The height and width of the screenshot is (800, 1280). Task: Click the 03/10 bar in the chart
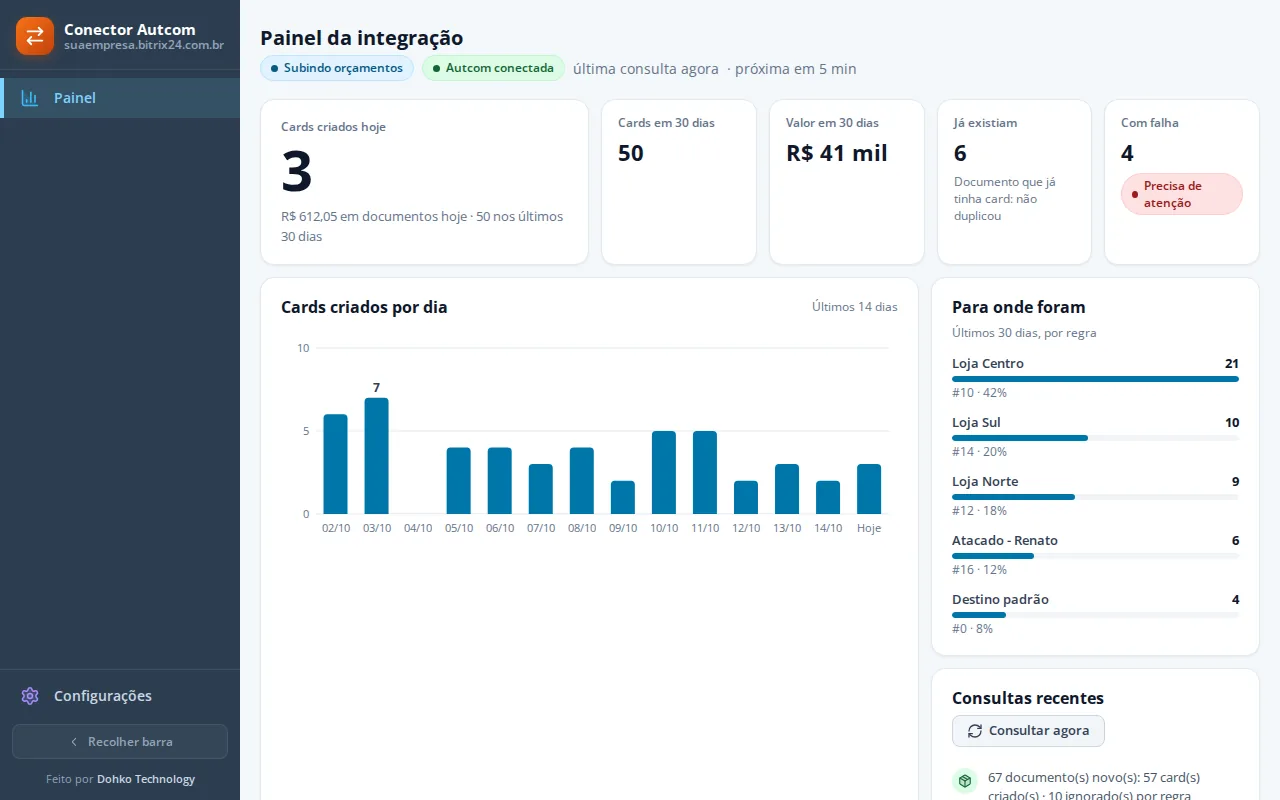377,456
